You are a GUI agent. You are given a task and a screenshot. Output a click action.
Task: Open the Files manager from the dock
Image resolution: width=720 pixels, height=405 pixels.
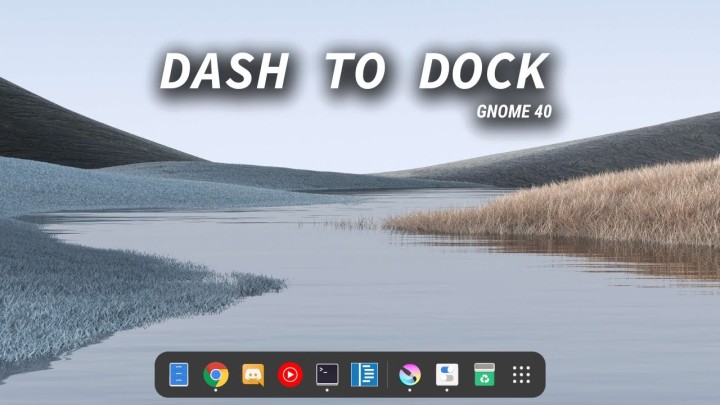click(179, 374)
